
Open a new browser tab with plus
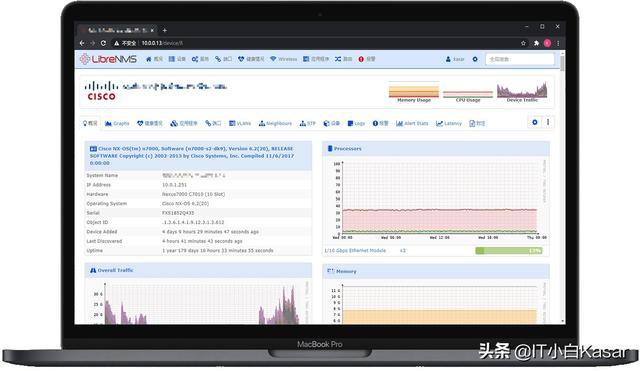164,30
